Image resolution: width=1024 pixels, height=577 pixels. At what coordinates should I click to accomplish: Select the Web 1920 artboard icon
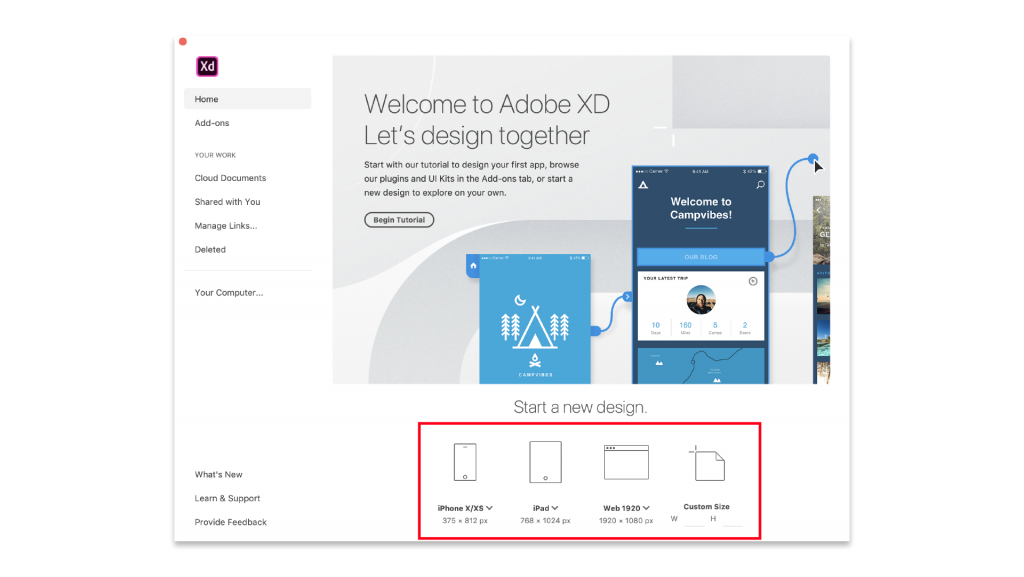point(626,462)
